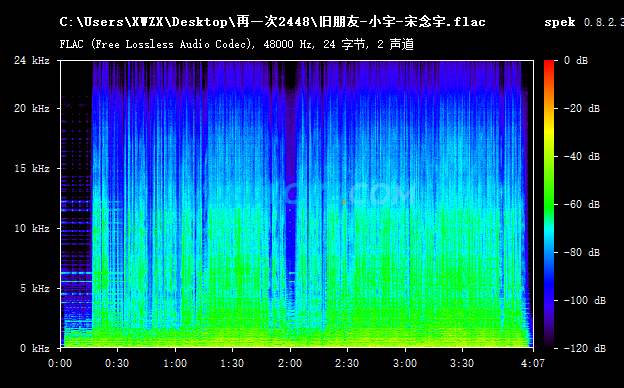Click the 5 kHz frequency axis label
This screenshot has height=388, width=624.
(35, 288)
